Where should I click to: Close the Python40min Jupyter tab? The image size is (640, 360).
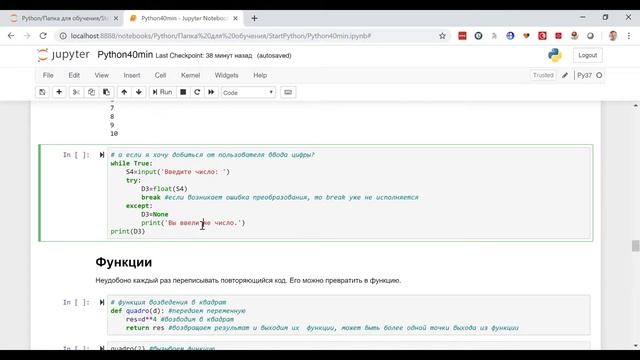pyautogui.click(x=236, y=18)
